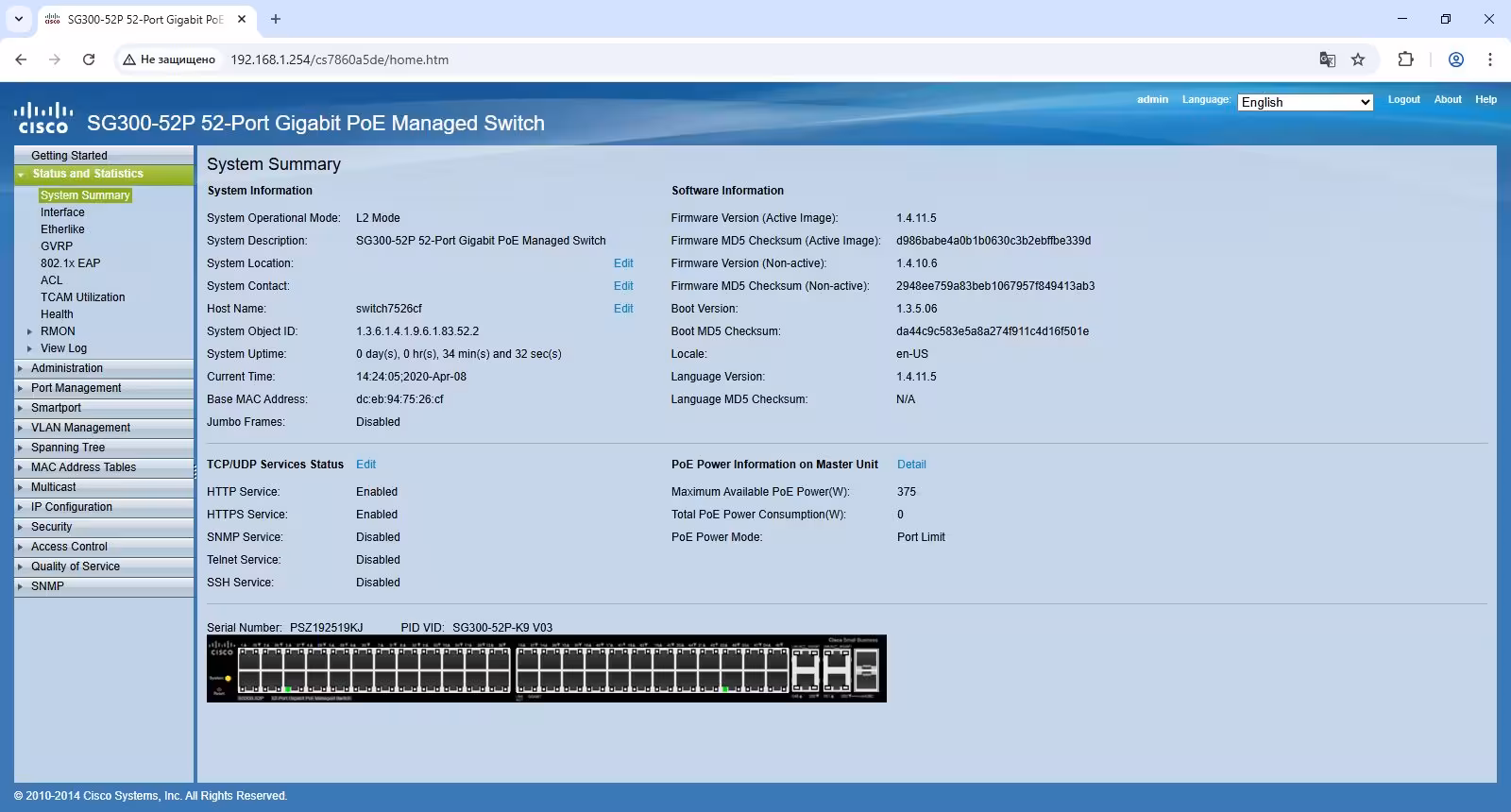Click the Maximum Available PoE Power value 375
This screenshot has width=1511, height=812.
pyautogui.click(x=907, y=492)
